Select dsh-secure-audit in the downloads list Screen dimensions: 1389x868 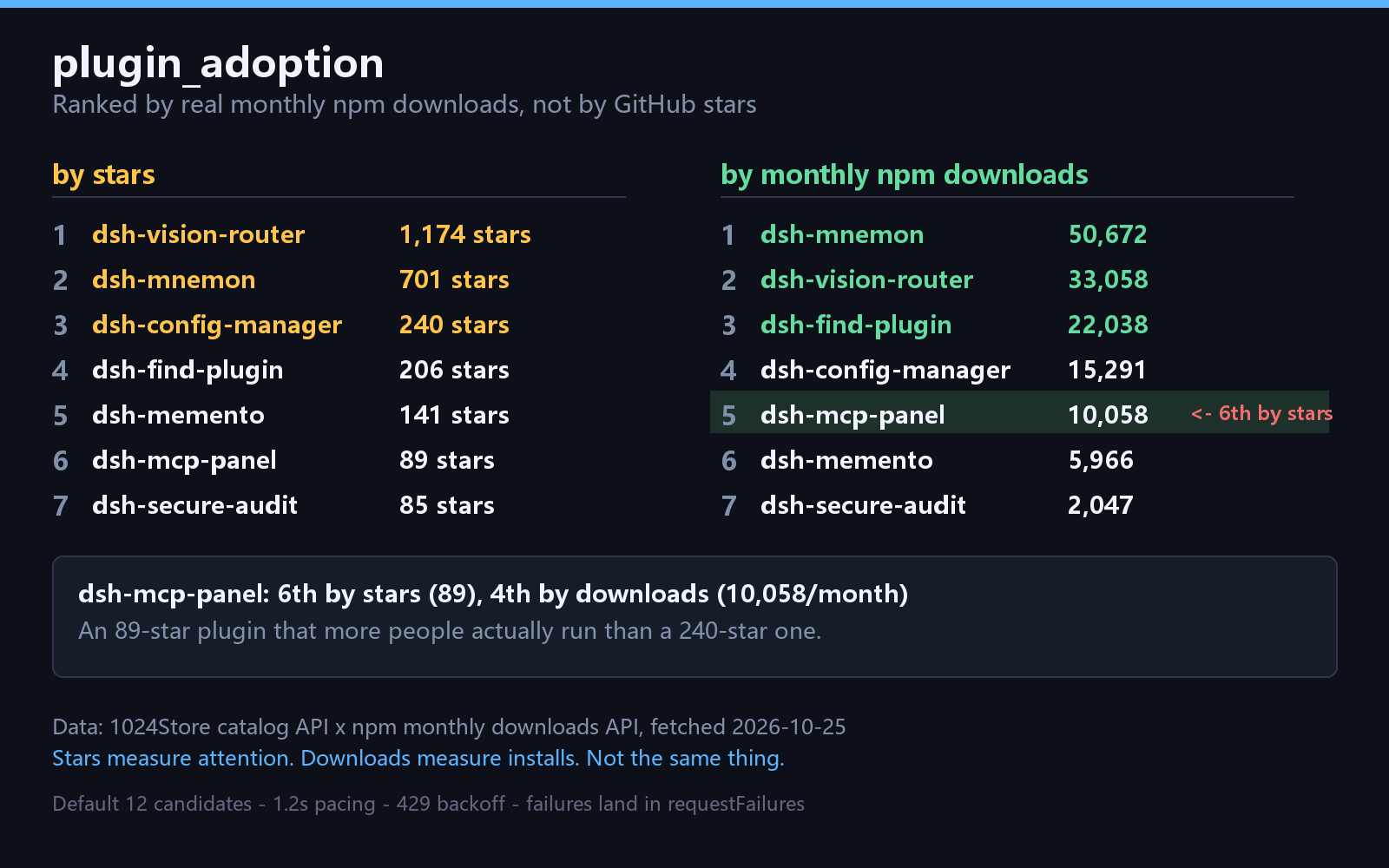pos(863,505)
